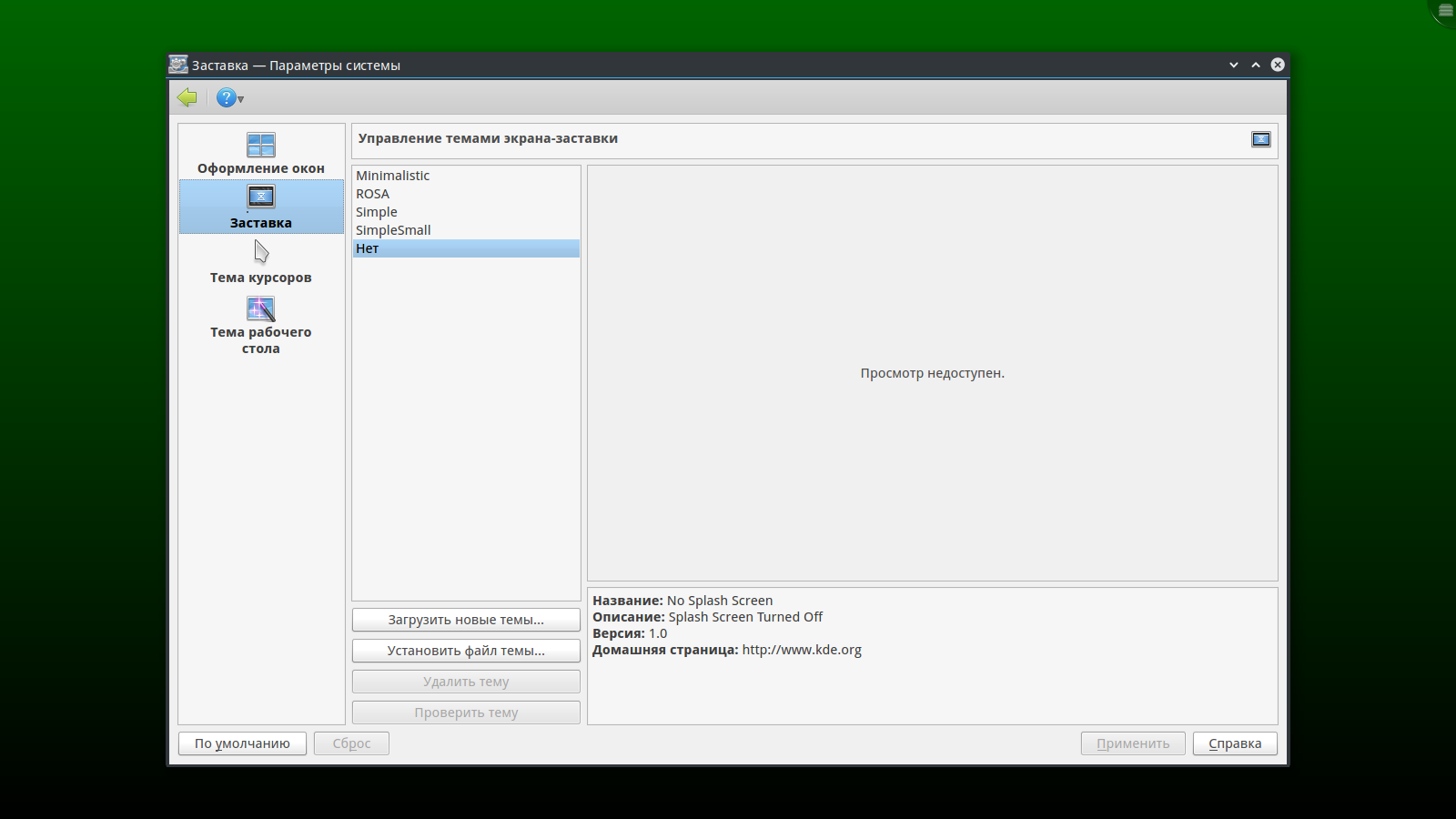
Task: Select the Minimalistic splash theme
Action: pyautogui.click(x=466, y=176)
